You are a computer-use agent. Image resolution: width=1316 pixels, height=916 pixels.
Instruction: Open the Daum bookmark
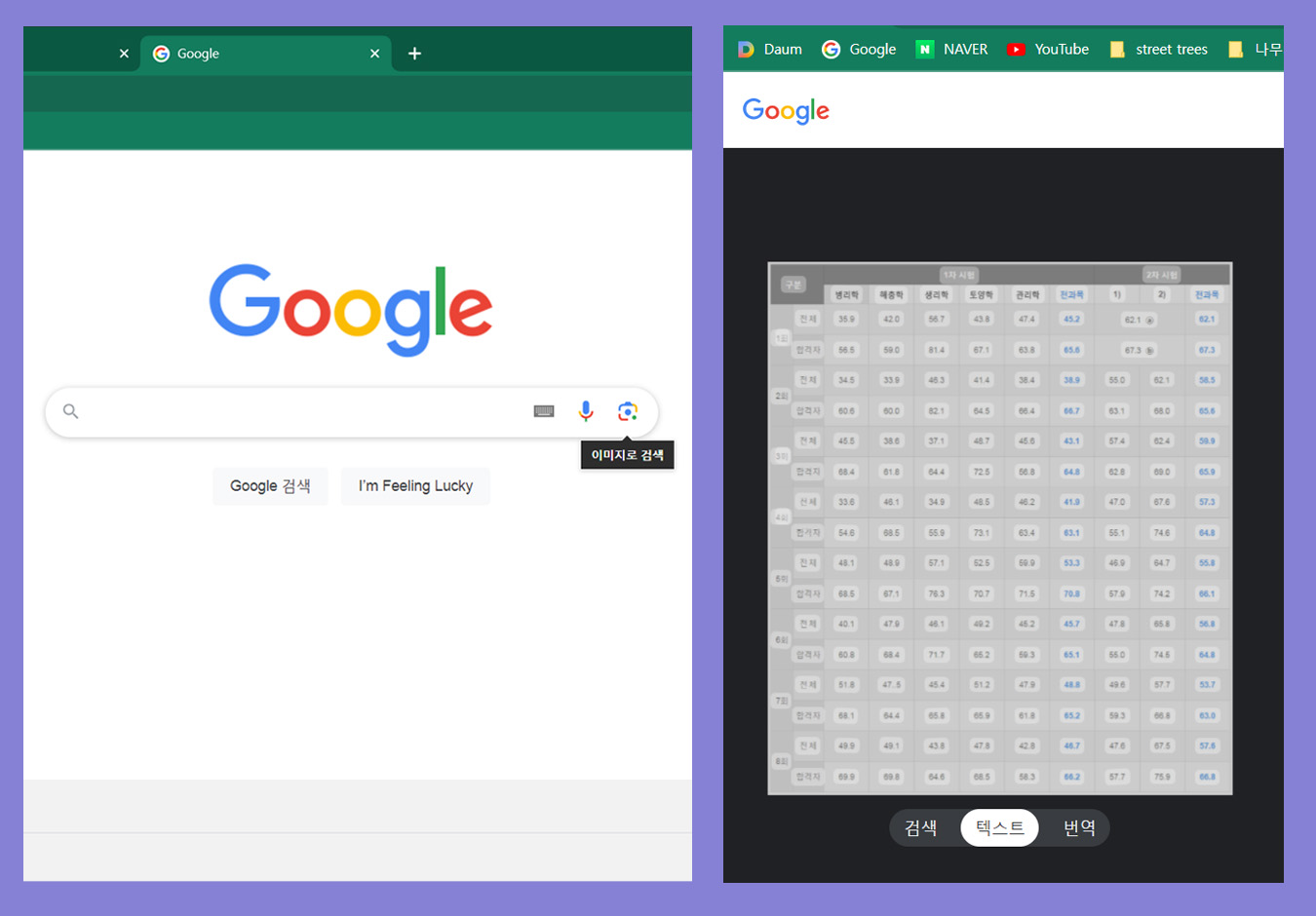770,49
